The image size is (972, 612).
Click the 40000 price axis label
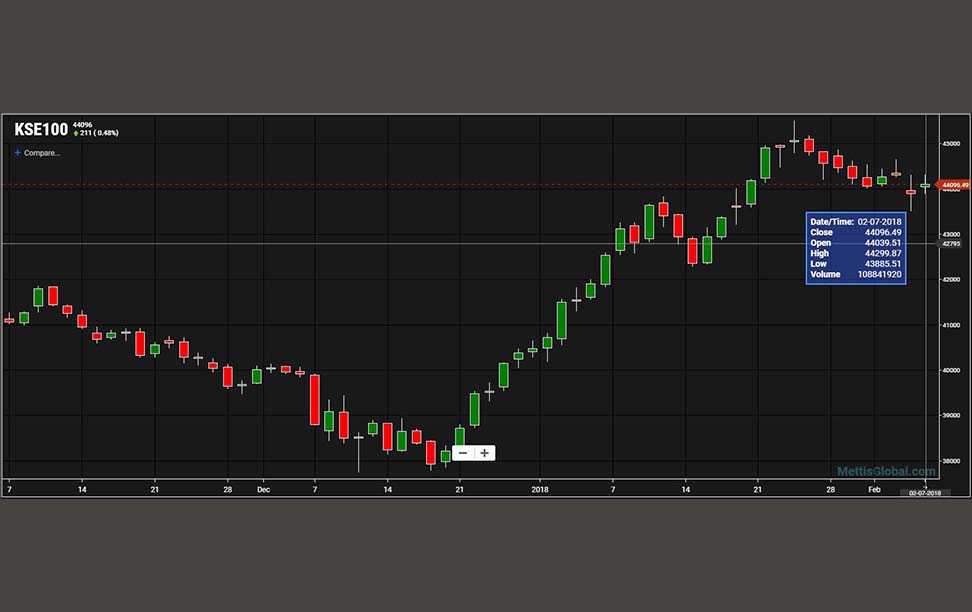click(951, 370)
